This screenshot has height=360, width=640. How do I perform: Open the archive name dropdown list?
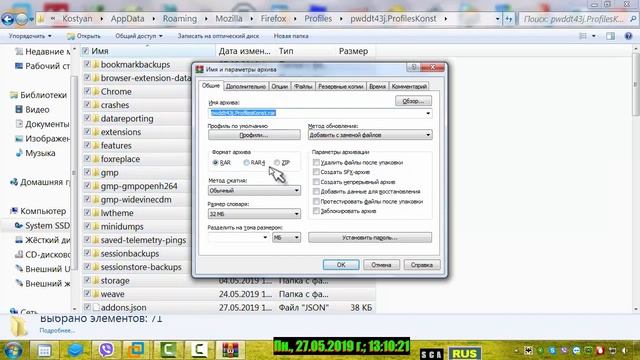click(x=428, y=113)
